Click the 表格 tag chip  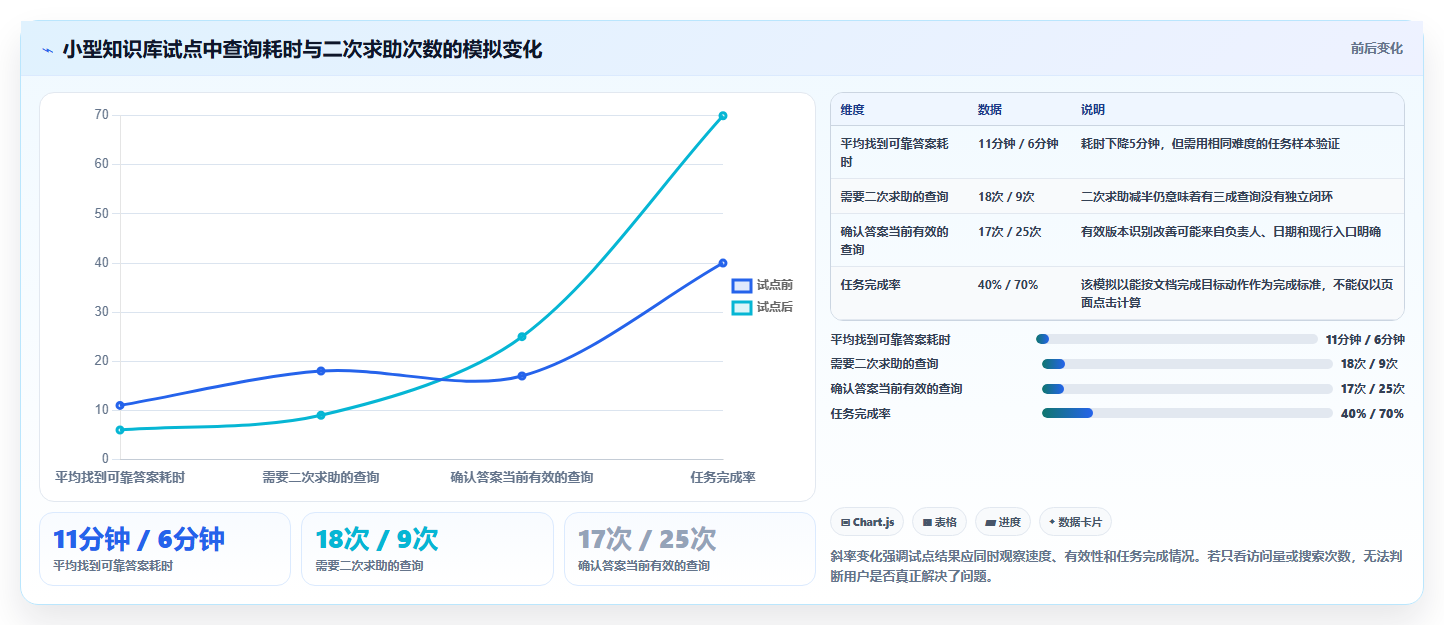coord(939,522)
